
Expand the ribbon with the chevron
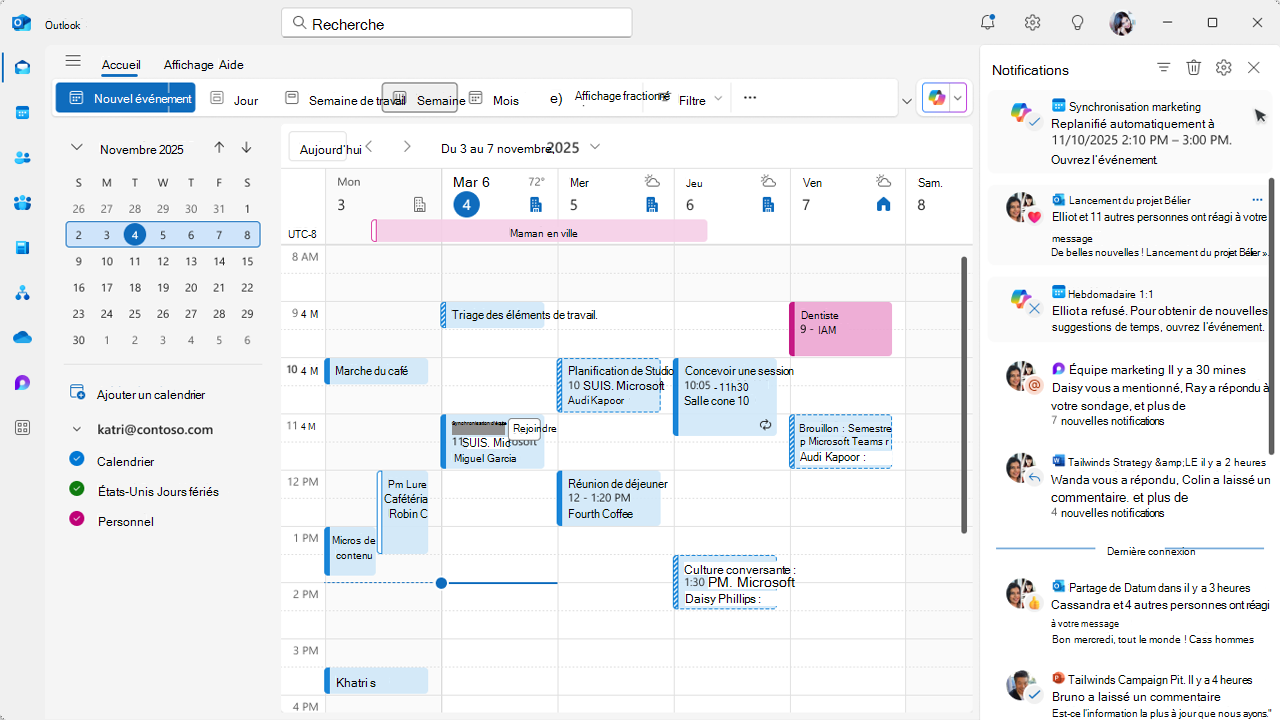click(907, 100)
